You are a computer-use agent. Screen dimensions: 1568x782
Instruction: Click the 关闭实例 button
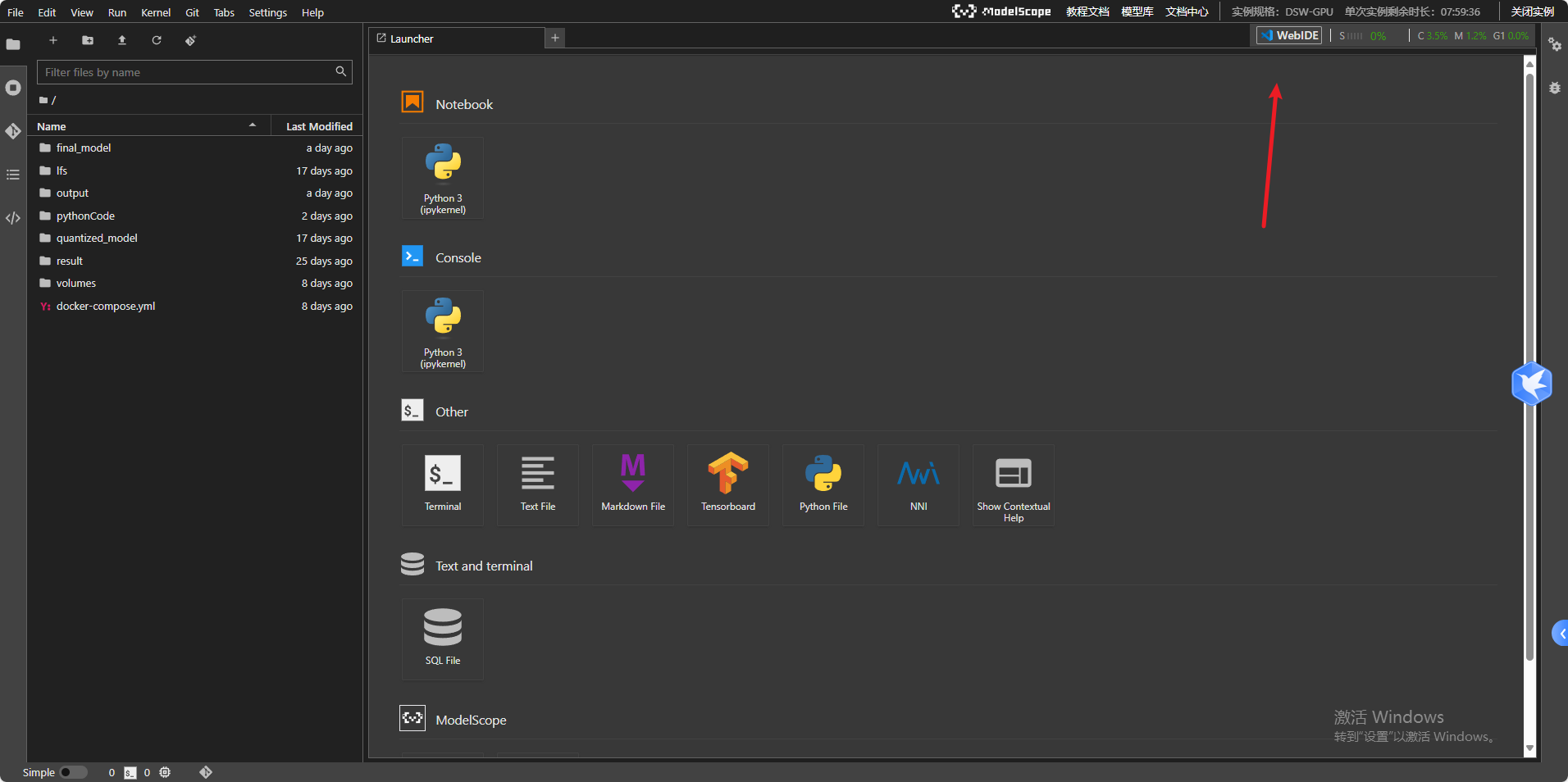pyautogui.click(x=1533, y=11)
